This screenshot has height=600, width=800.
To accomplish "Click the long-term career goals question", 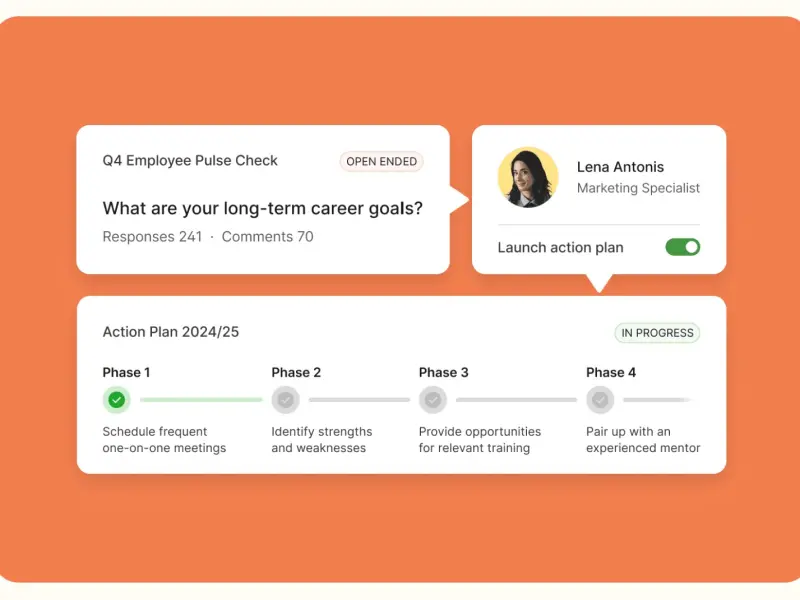I will click(262, 208).
